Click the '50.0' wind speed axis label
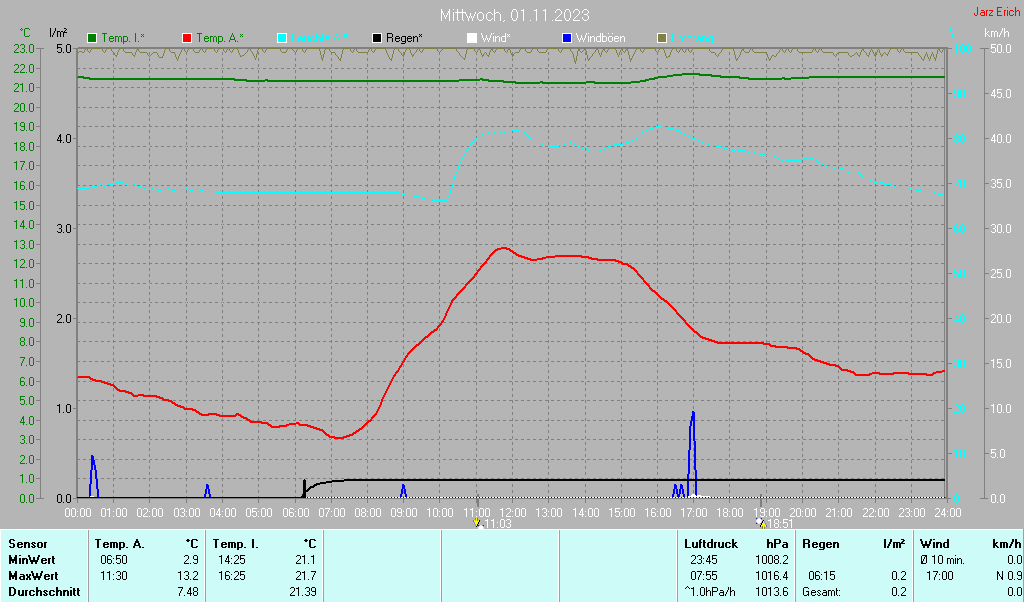This screenshot has height=602, width=1024. click(x=1002, y=48)
